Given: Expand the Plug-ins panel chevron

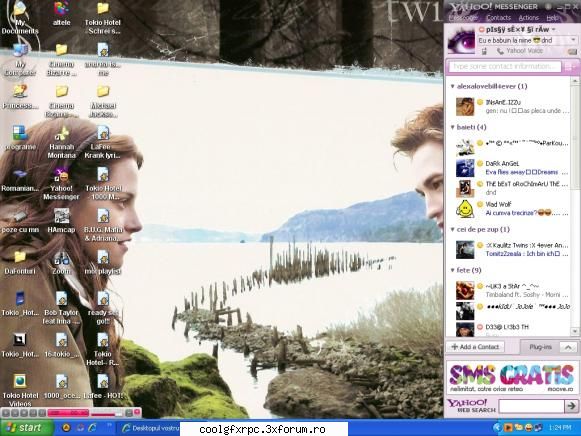Looking at the screenshot, I should (568, 347).
